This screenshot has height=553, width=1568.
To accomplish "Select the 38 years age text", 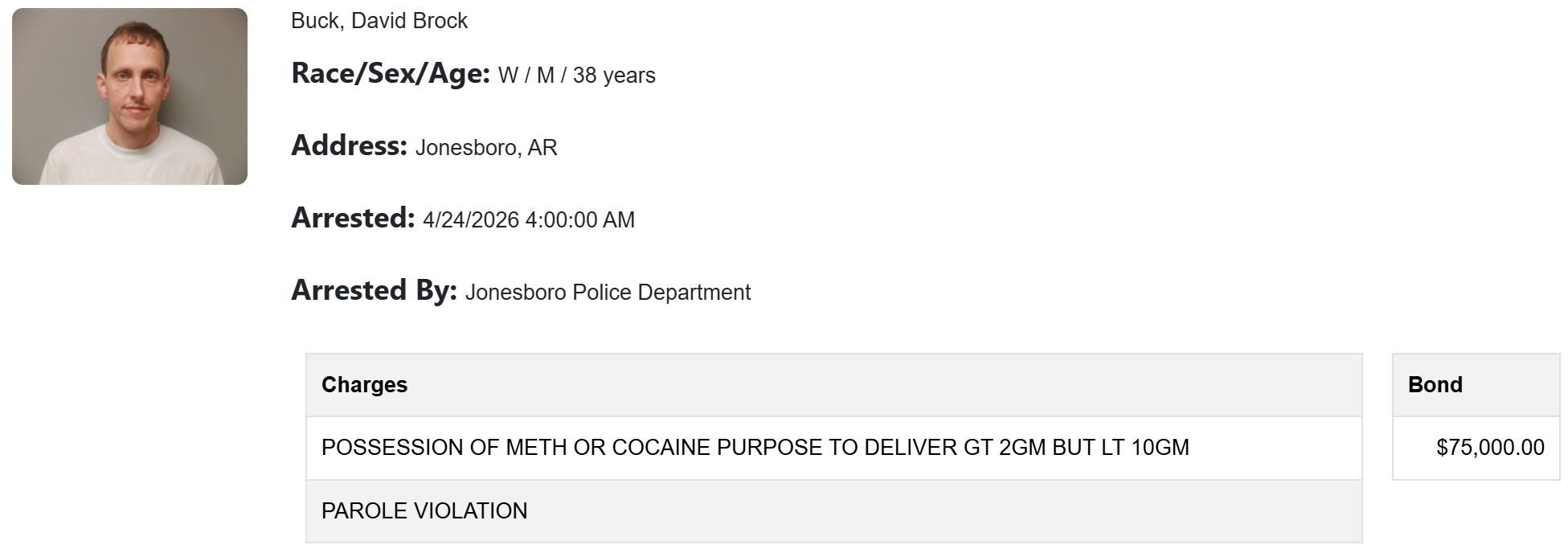I will (614, 76).
